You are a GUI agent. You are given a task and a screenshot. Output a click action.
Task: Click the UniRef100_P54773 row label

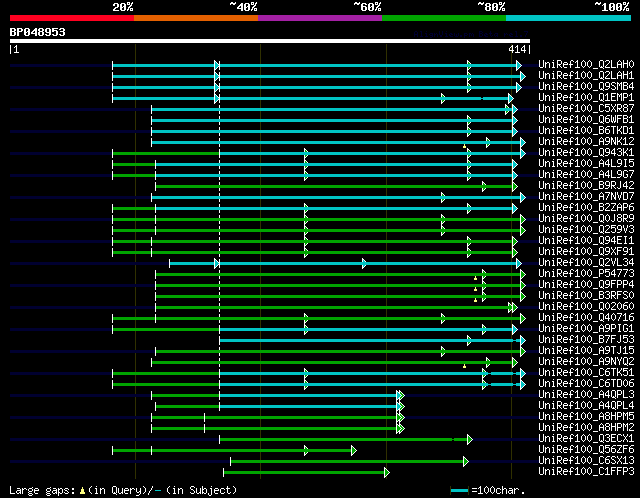(x=586, y=274)
